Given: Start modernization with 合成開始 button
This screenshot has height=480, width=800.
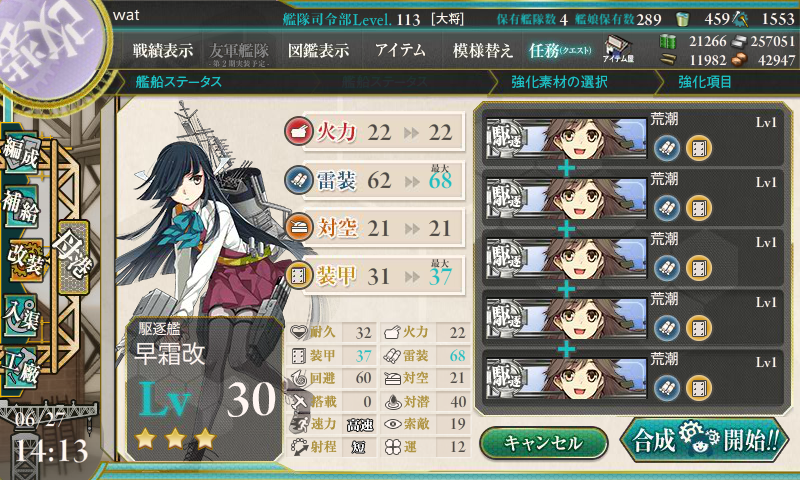Looking at the screenshot, I should pos(705,439).
